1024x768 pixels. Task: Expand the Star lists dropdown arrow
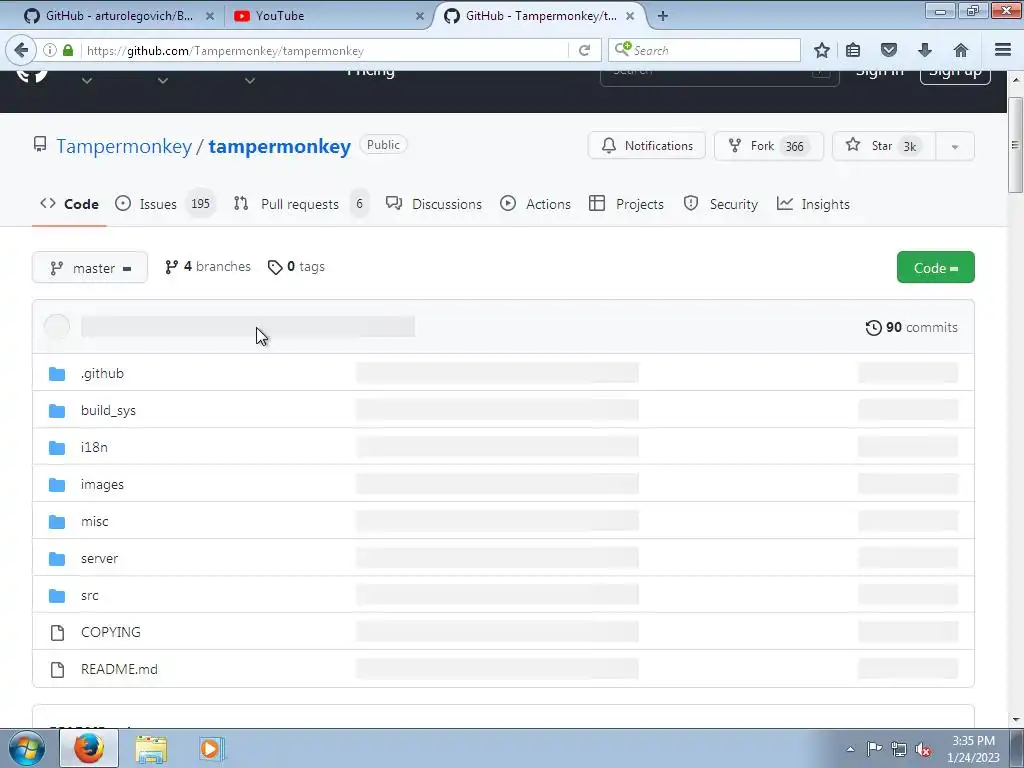[x=955, y=146]
